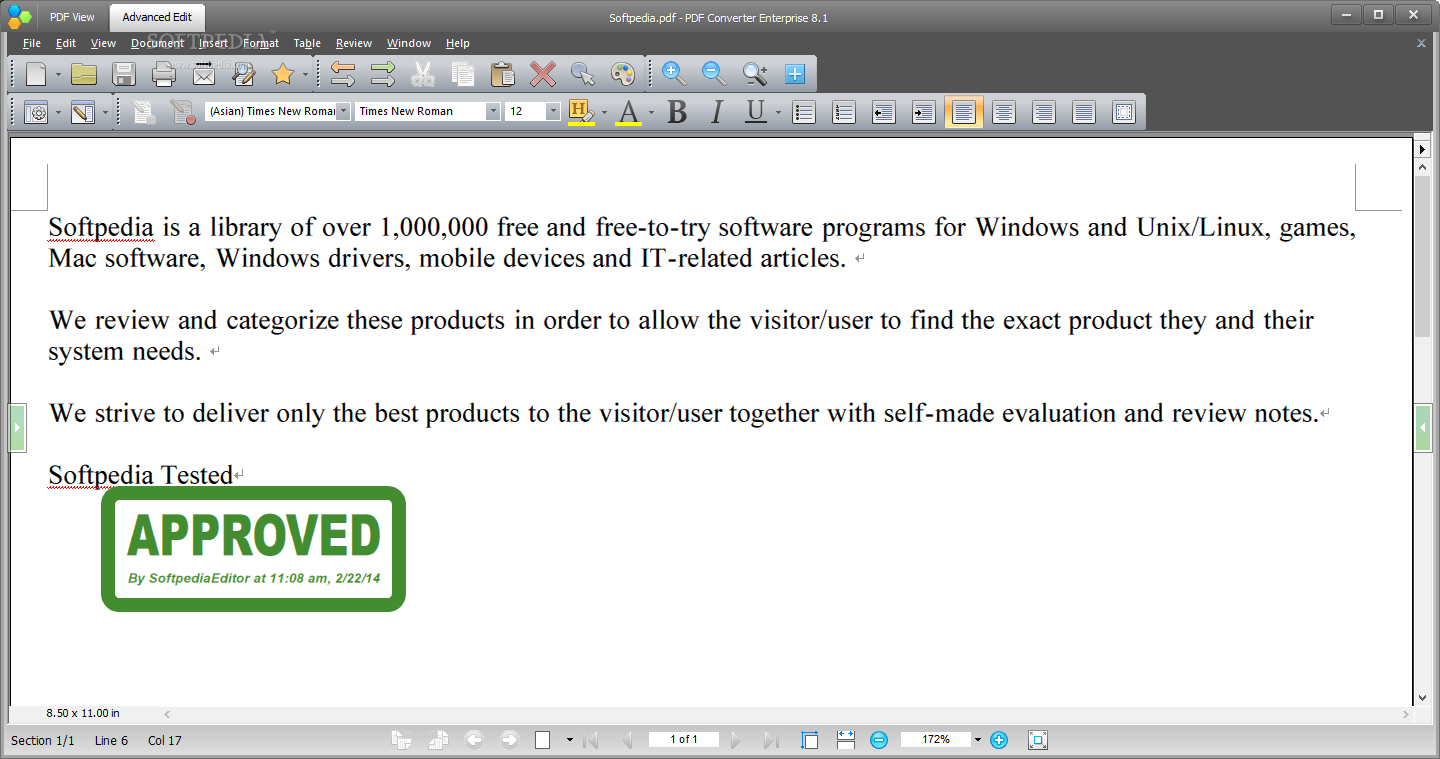Open the Table menu
Image resolution: width=1440 pixels, height=759 pixels.
point(307,43)
